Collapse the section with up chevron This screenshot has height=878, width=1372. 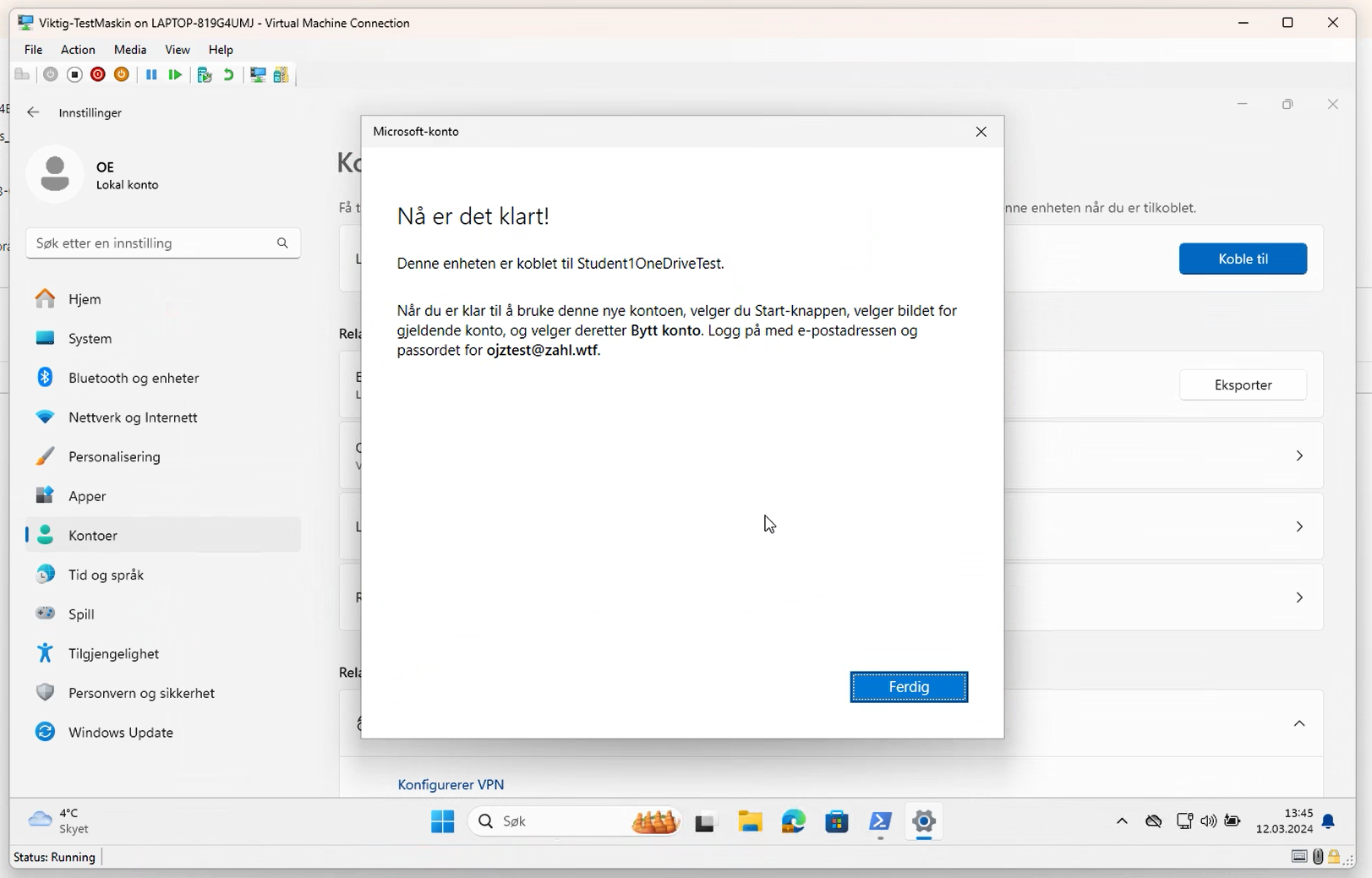click(1299, 723)
